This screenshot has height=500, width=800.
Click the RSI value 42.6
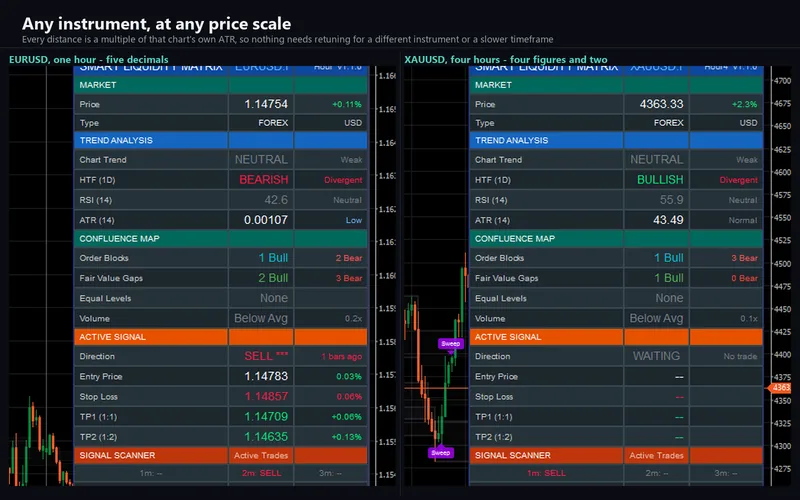(276, 200)
